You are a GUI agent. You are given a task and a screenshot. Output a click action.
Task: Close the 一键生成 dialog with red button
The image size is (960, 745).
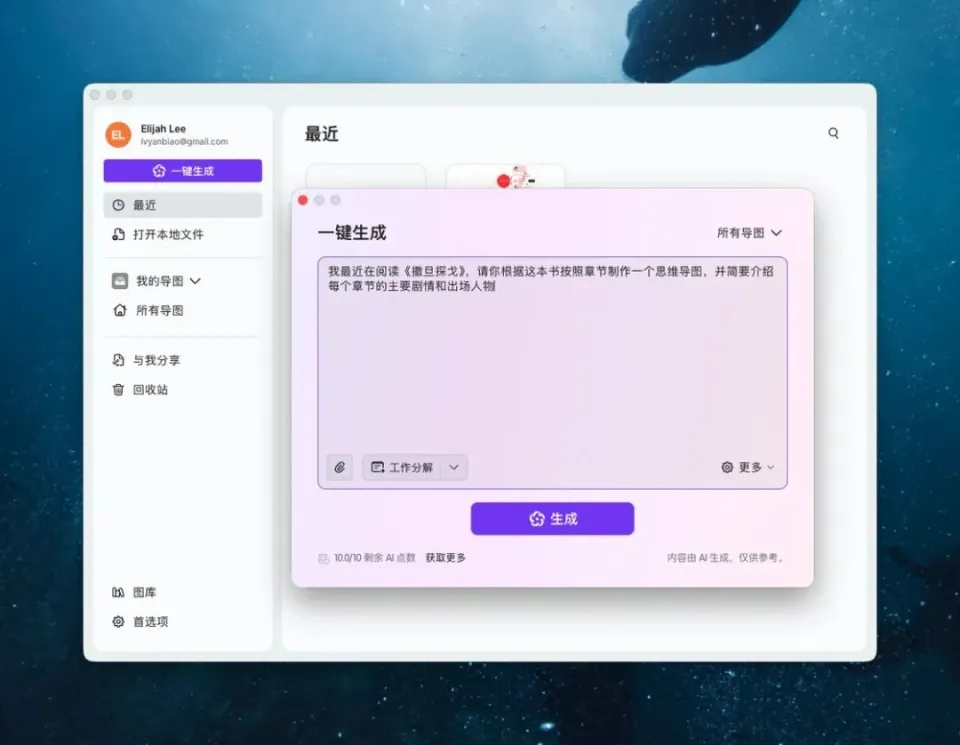pyautogui.click(x=303, y=200)
